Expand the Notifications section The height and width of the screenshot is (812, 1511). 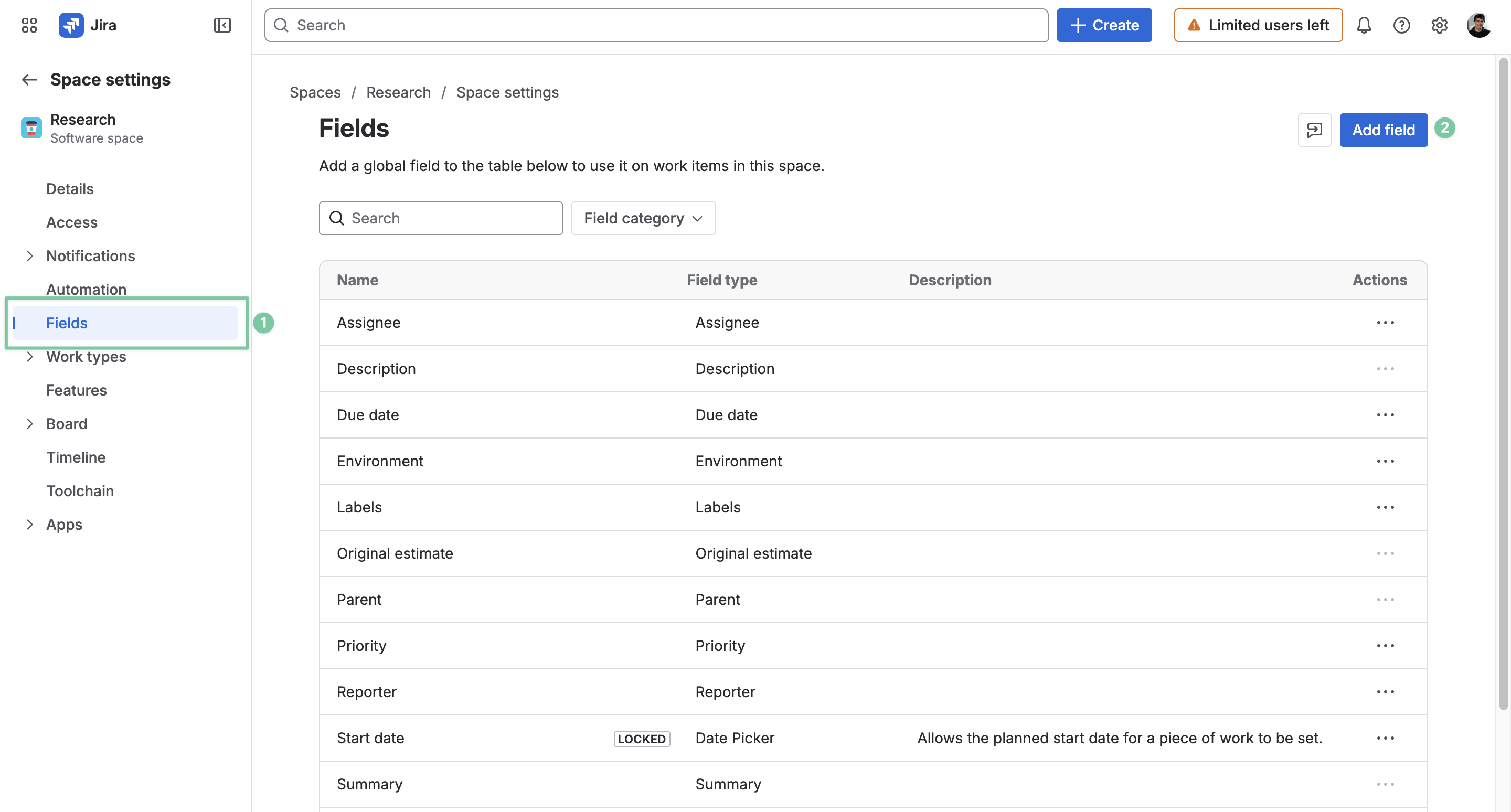29,255
